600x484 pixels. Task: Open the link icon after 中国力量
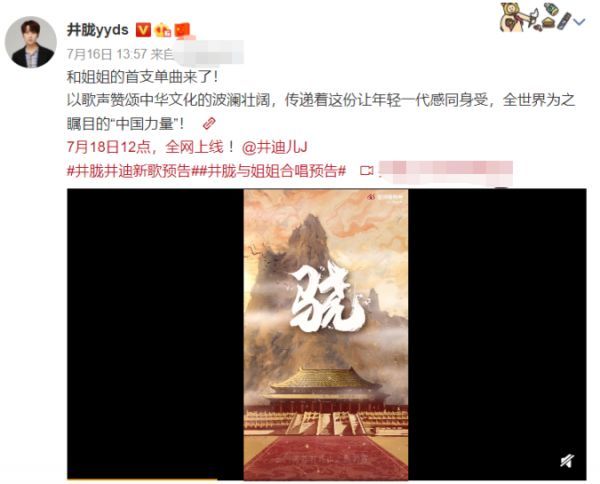point(209,124)
